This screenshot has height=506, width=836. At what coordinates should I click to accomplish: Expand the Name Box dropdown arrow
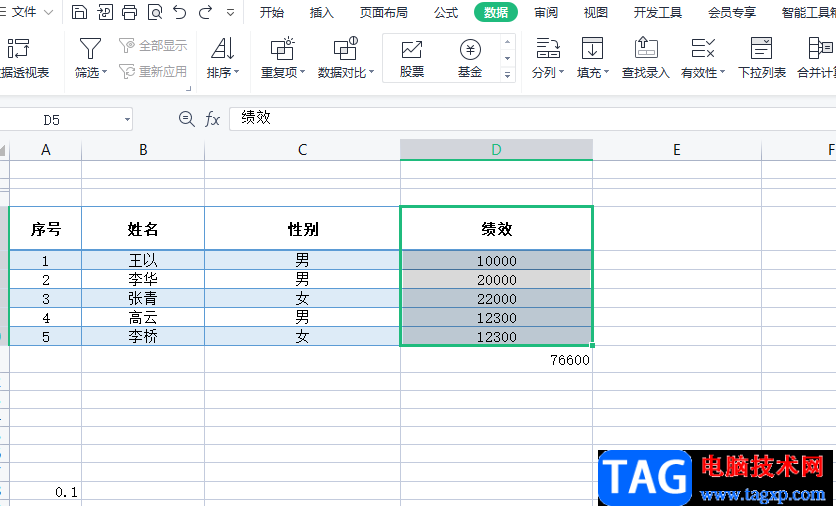tap(127, 120)
